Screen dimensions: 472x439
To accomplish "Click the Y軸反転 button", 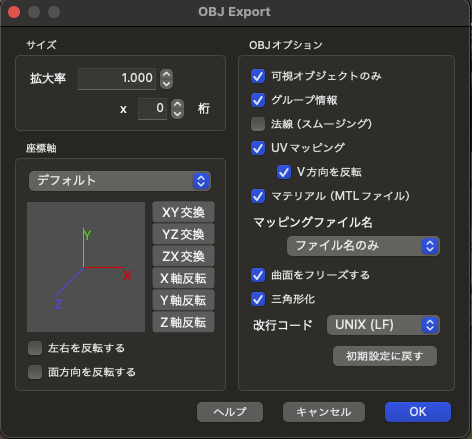I will click(x=183, y=300).
